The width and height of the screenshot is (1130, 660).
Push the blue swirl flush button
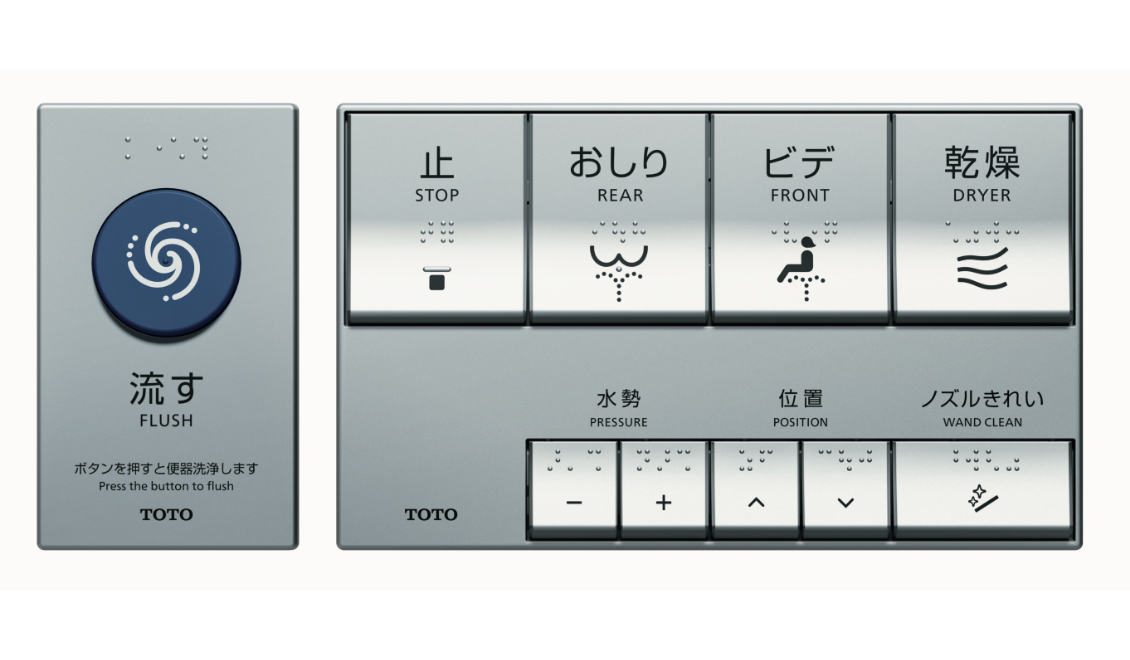pyautogui.click(x=166, y=262)
